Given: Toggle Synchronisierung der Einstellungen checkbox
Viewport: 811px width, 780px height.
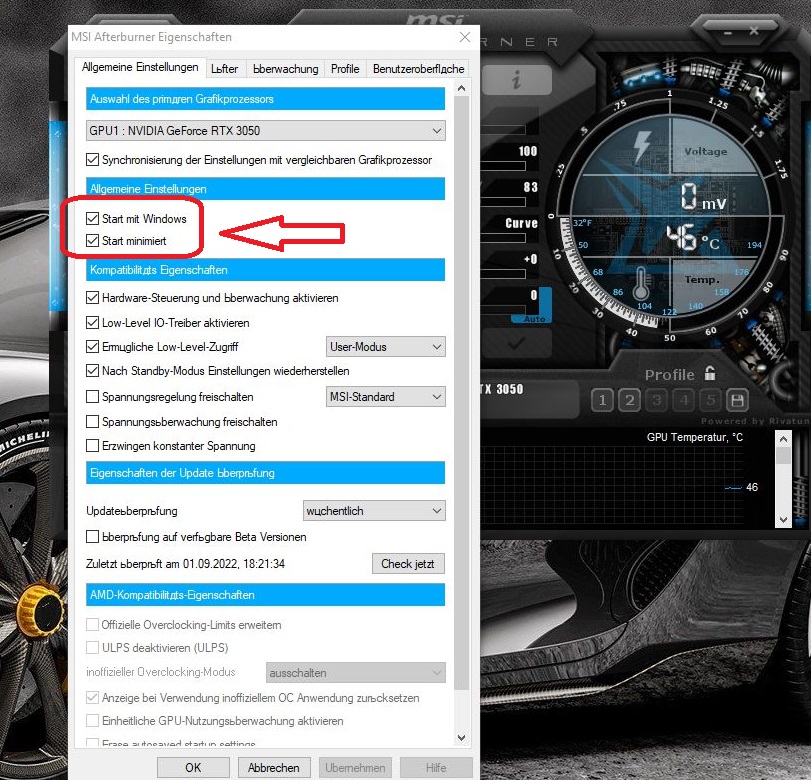Looking at the screenshot, I should coord(93,160).
